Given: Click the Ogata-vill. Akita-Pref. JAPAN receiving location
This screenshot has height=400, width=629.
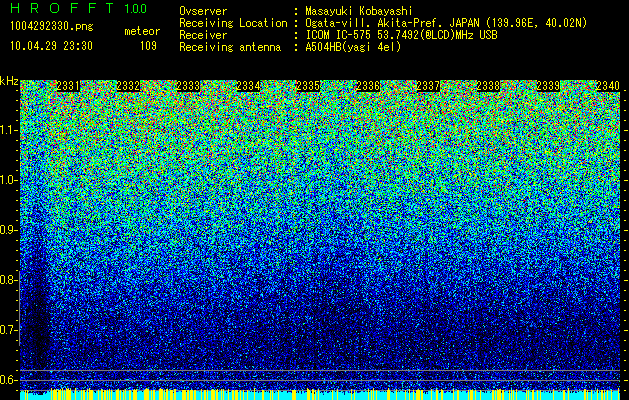Looking at the screenshot, I should (x=446, y=23).
